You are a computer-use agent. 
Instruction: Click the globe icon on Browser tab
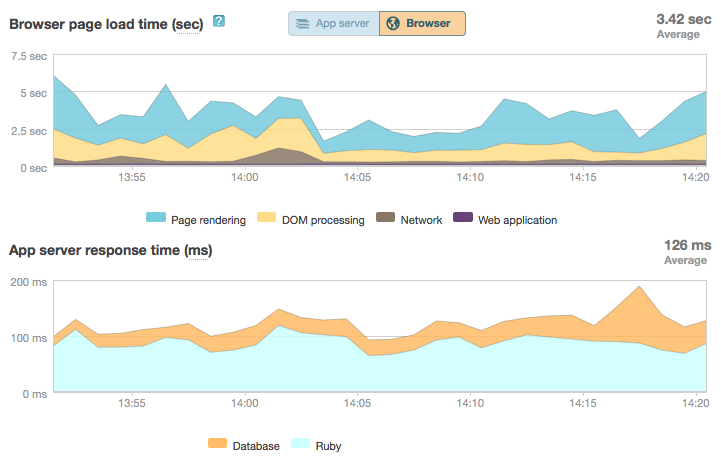point(393,23)
